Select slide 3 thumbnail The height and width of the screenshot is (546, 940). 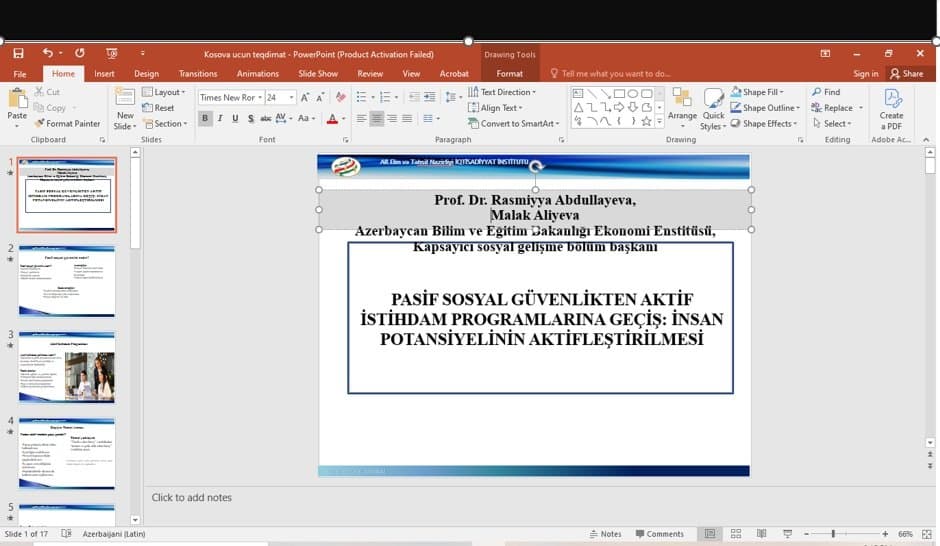pyautogui.click(x=67, y=367)
